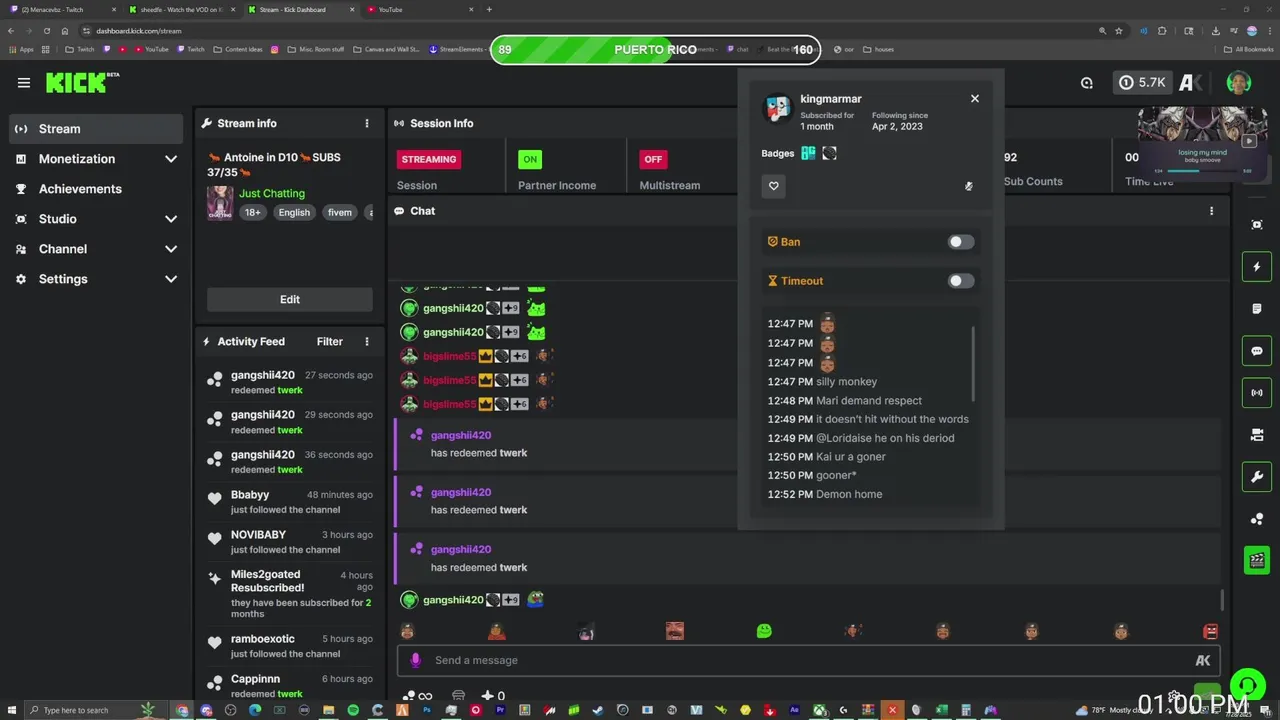Open the AK emote picker in the message box
Viewport: 1280px width, 720px height.
(x=1203, y=660)
